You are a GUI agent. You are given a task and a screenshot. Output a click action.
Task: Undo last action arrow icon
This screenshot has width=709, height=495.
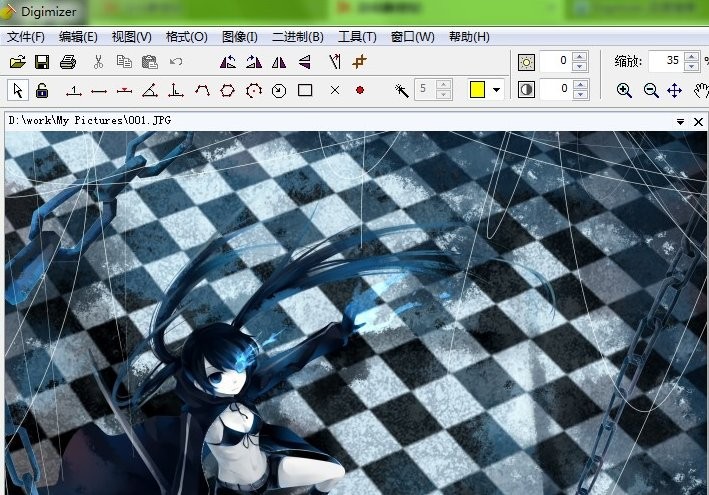click(x=176, y=61)
